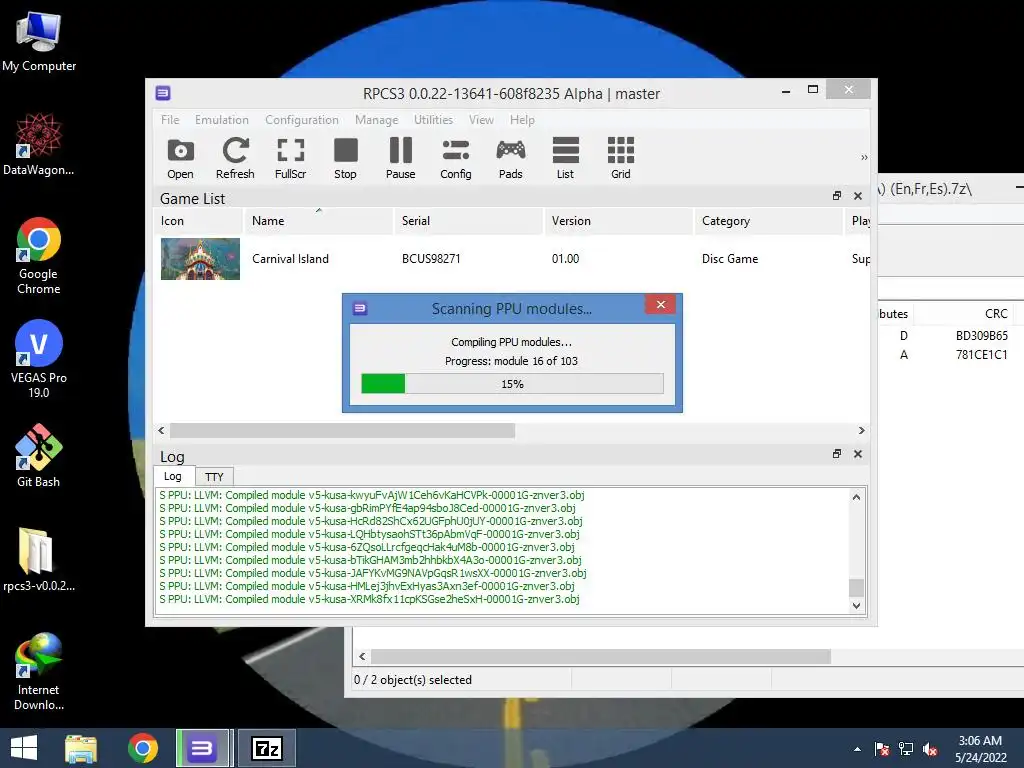Switch to the TTY tab
Screen dimensions: 1024x768
tap(214, 477)
